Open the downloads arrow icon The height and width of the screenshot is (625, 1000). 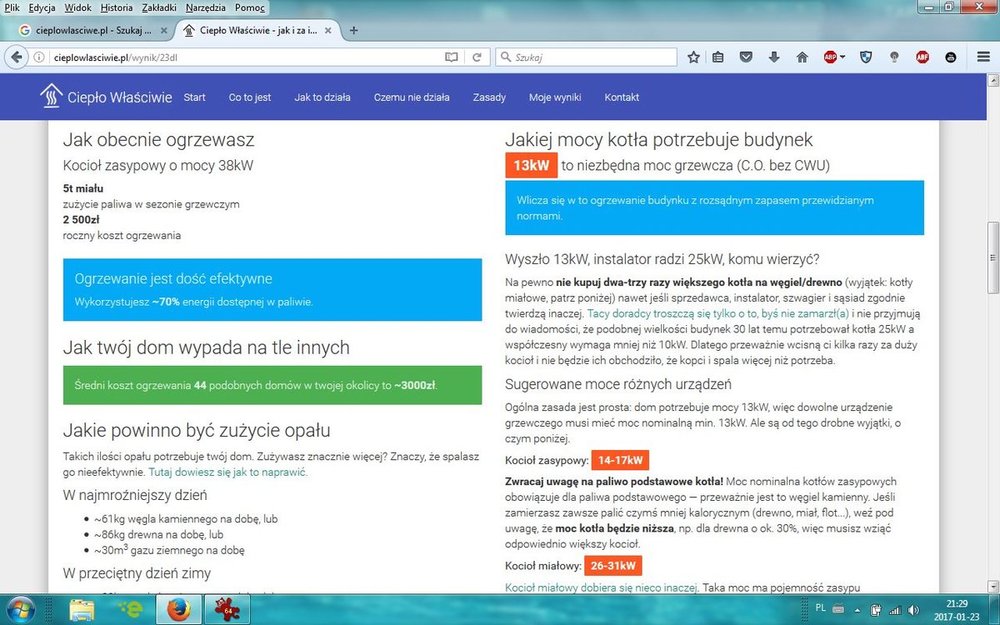click(x=774, y=58)
